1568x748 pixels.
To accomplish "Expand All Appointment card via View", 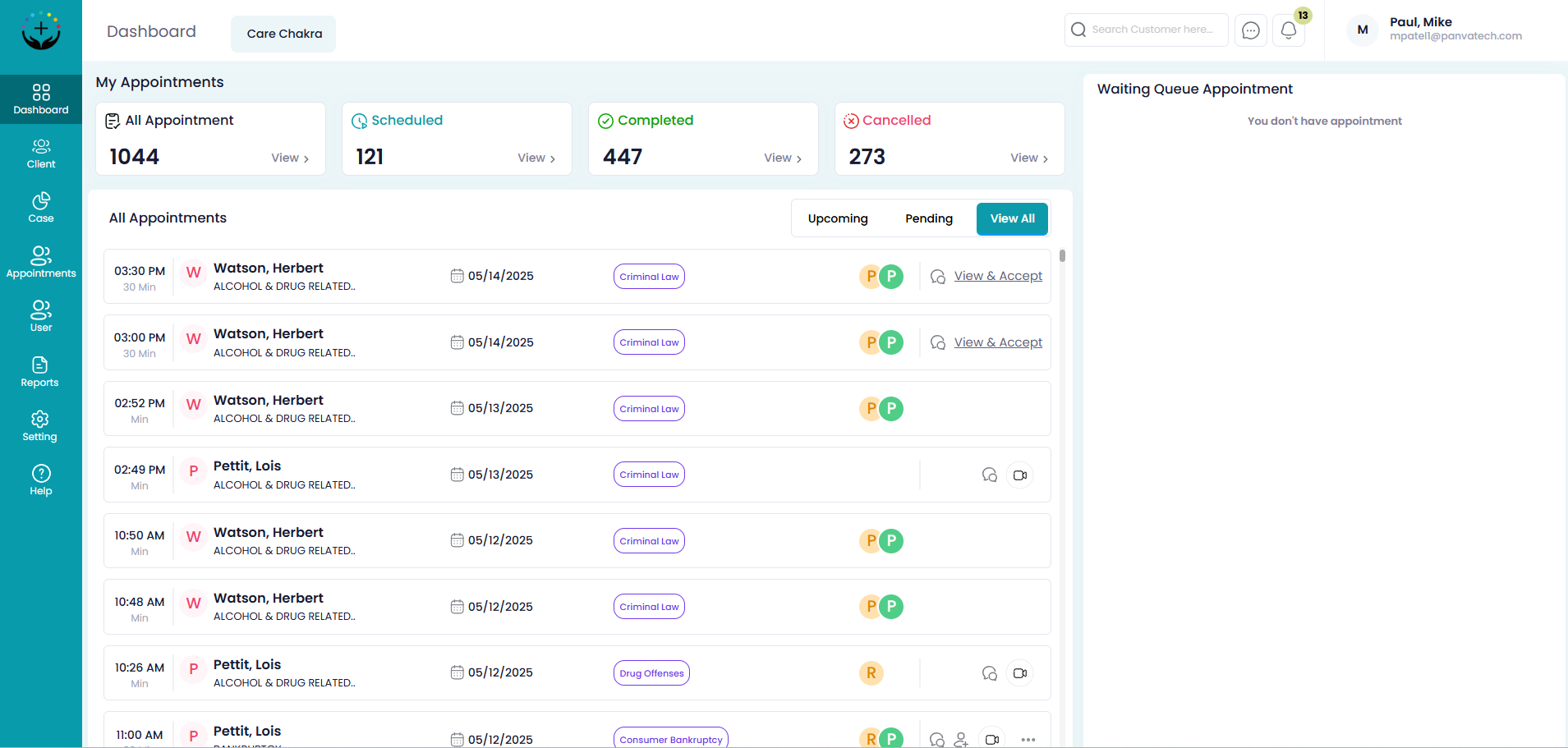I will tap(290, 158).
